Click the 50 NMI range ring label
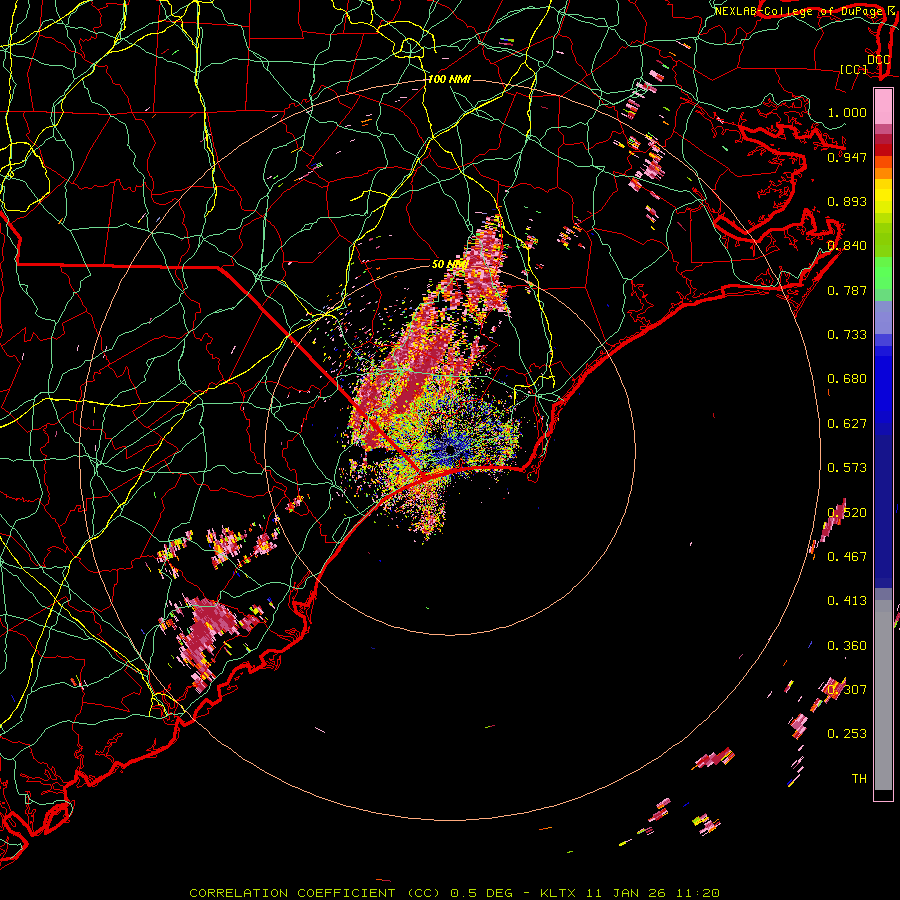The width and height of the screenshot is (900, 900). (449, 264)
